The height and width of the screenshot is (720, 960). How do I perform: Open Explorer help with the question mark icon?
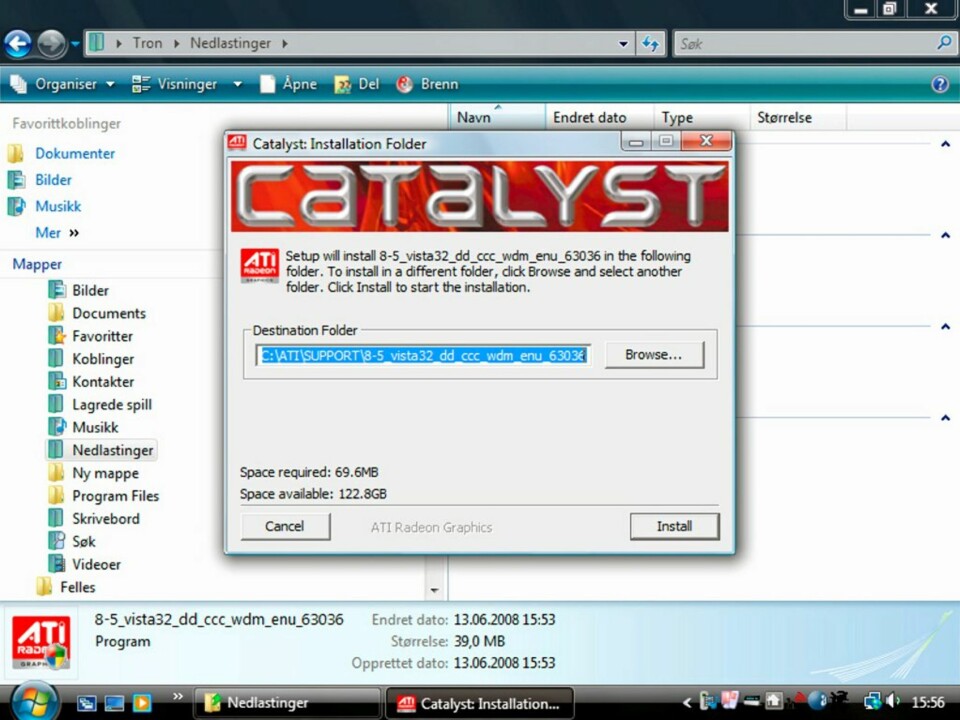[940, 84]
